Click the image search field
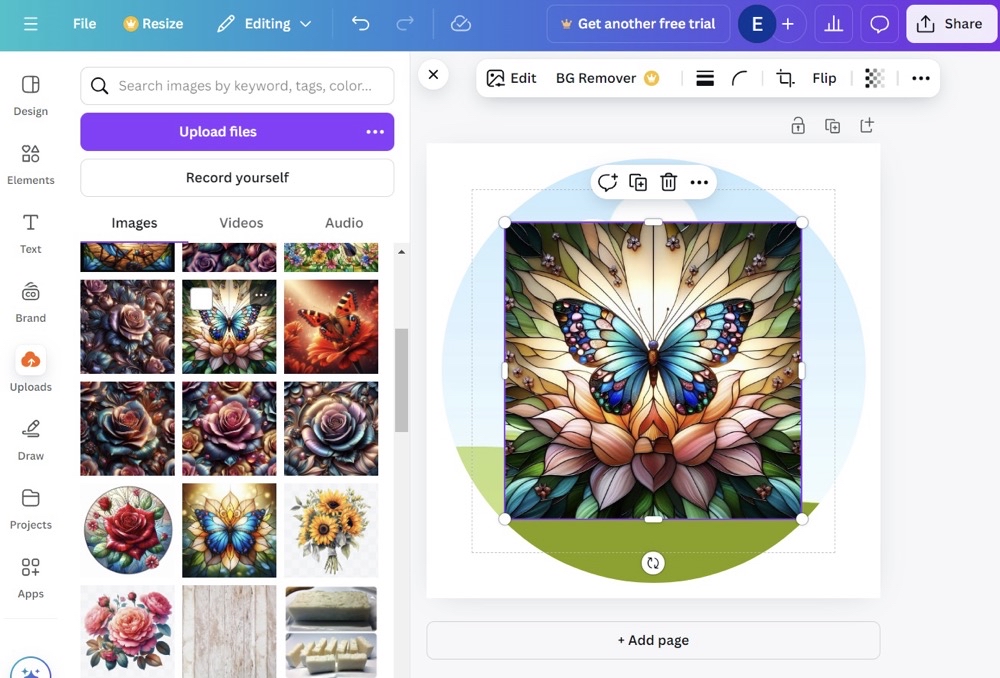The width and height of the screenshot is (1000, 678). coord(237,85)
